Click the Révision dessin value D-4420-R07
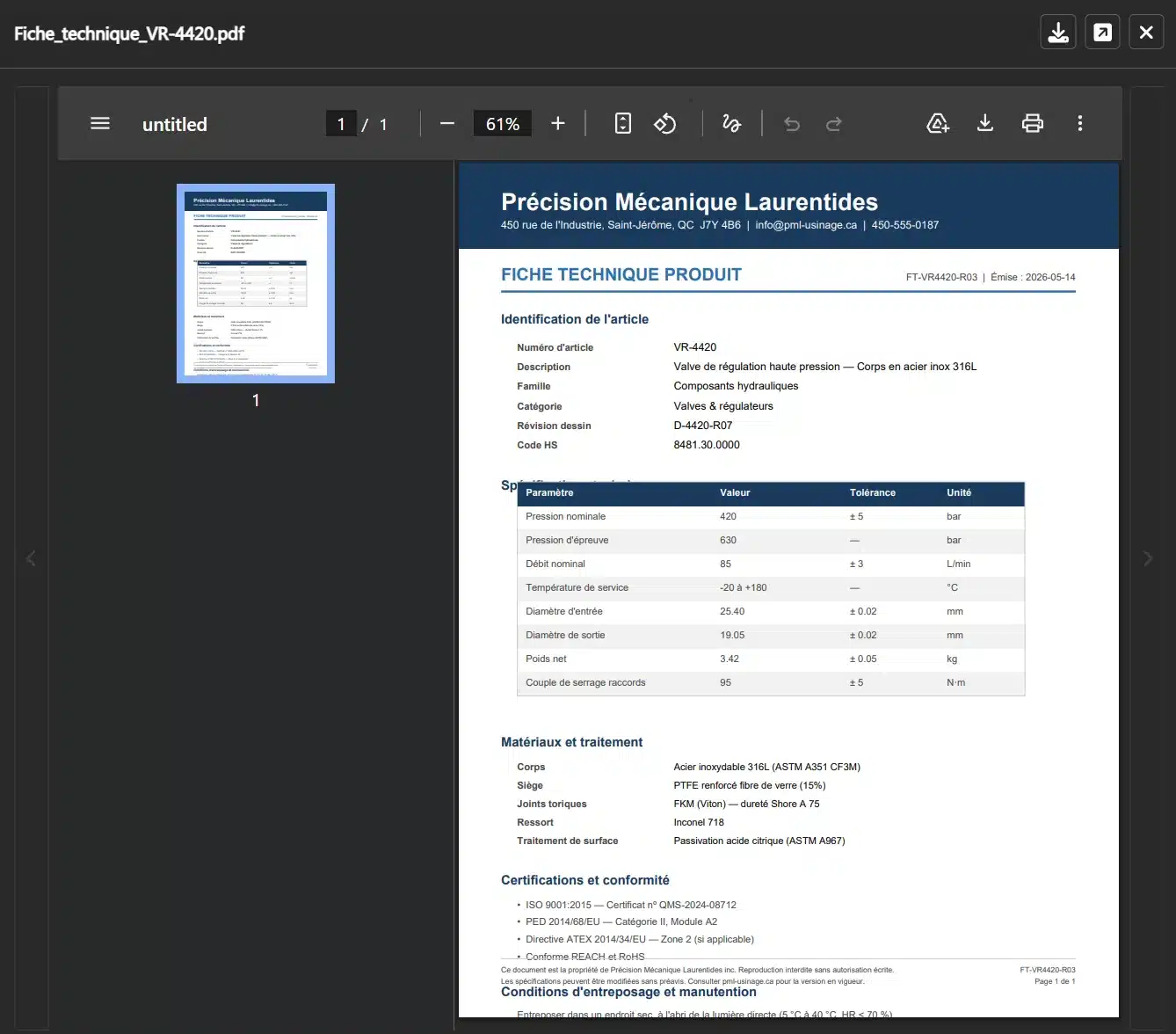The image size is (1176, 1034). pyautogui.click(x=703, y=426)
